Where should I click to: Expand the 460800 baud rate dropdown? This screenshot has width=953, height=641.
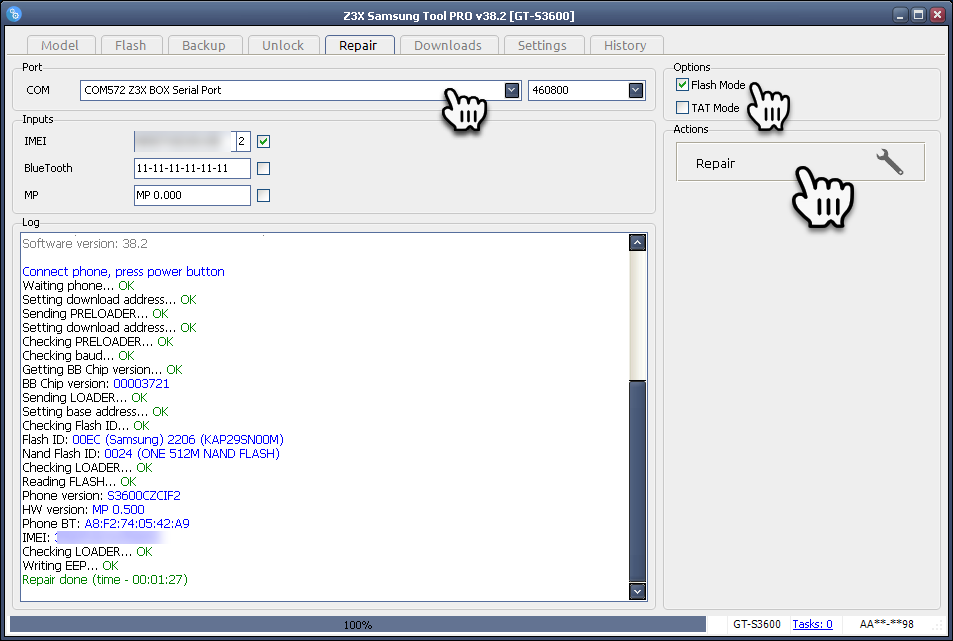[x=636, y=91]
